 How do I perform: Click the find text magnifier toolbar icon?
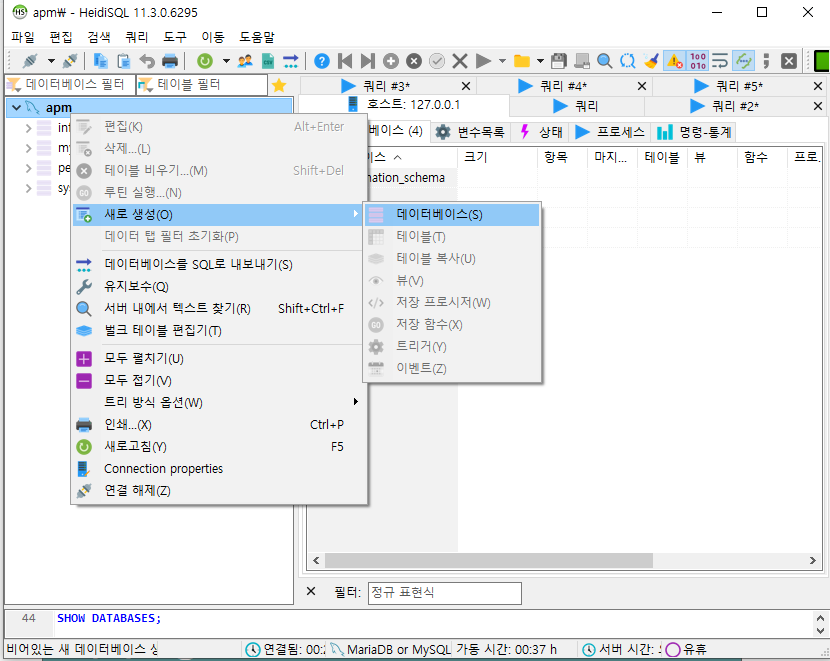(x=605, y=61)
